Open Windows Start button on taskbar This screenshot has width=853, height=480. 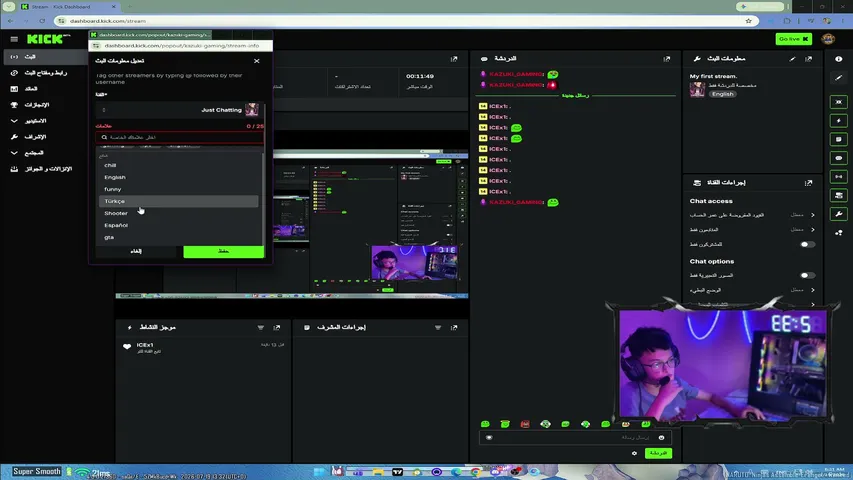tap(319, 472)
